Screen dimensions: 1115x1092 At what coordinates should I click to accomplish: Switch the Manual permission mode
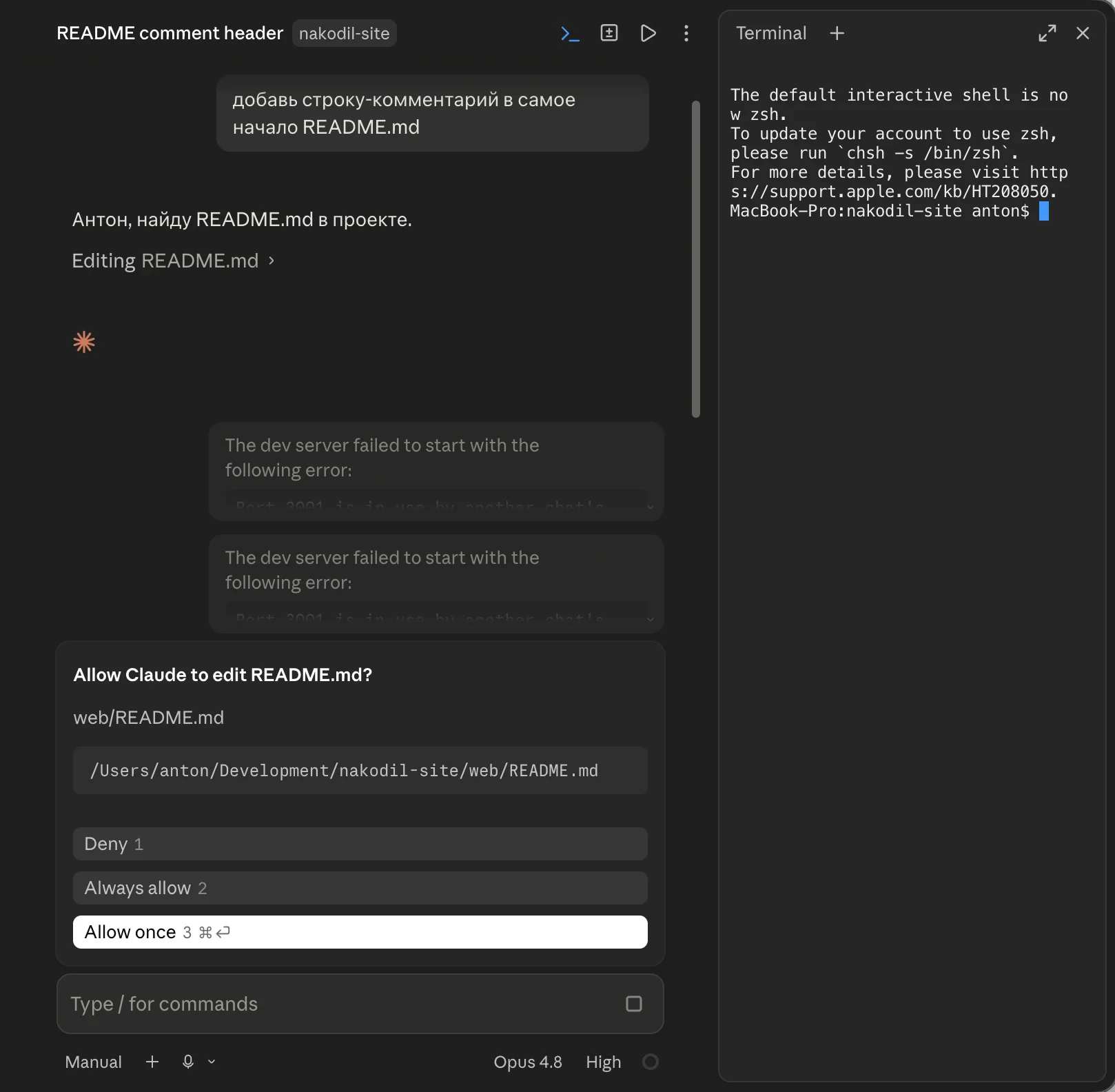coord(93,1062)
